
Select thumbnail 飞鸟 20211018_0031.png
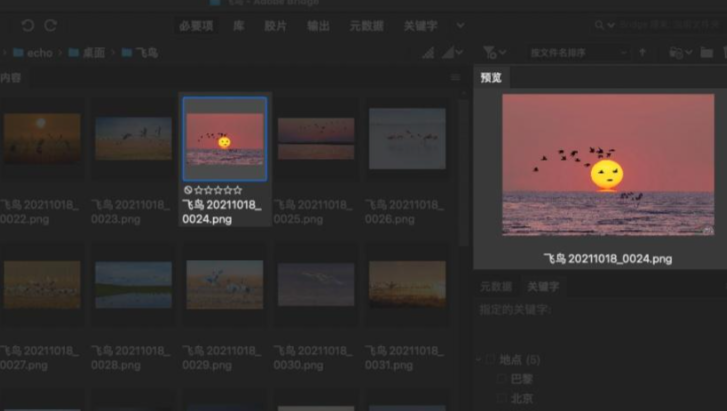(x=408, y=284)
